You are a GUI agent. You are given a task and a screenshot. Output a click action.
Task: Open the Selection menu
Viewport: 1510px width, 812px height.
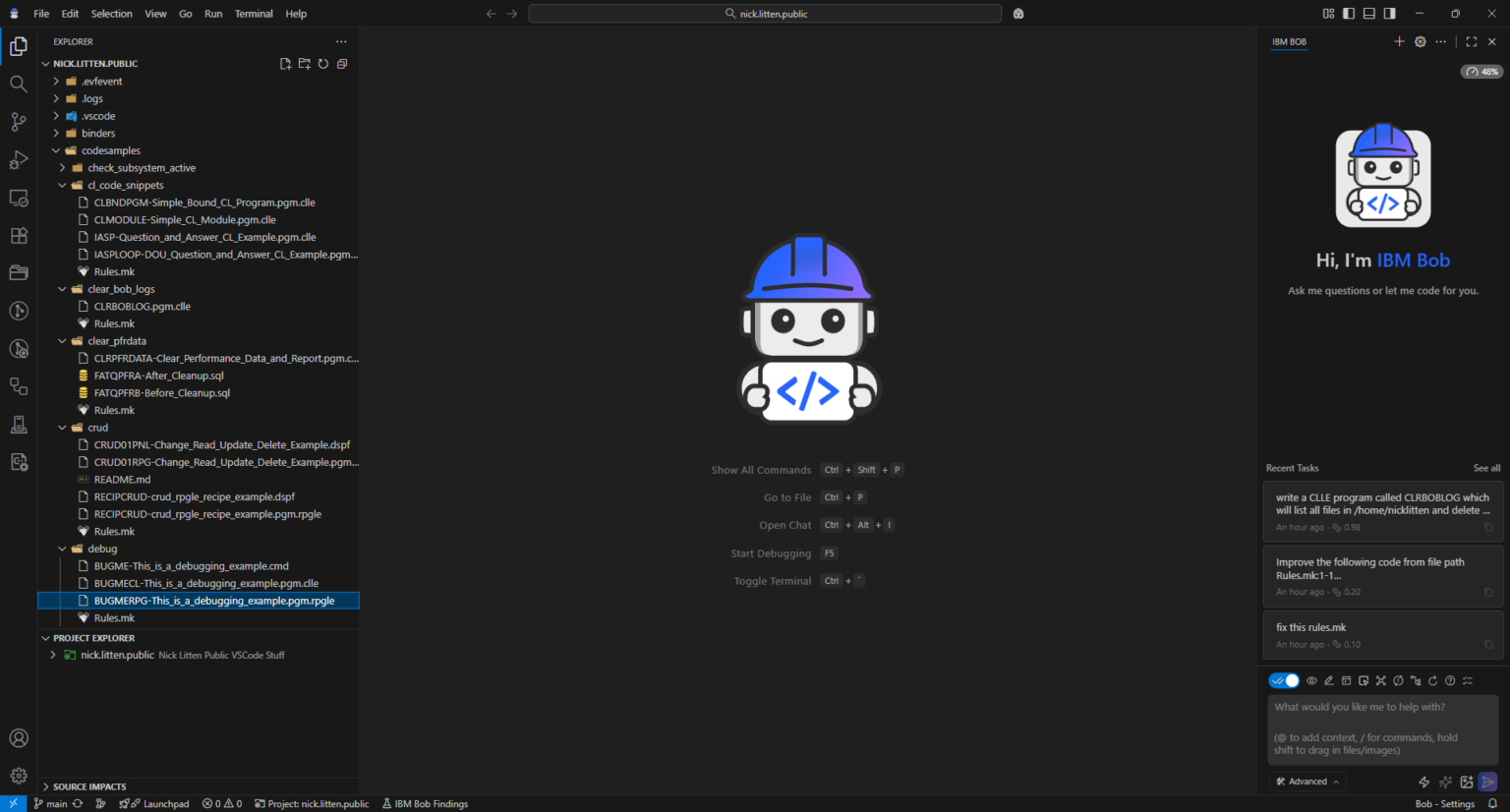click(x=112, y=14)
